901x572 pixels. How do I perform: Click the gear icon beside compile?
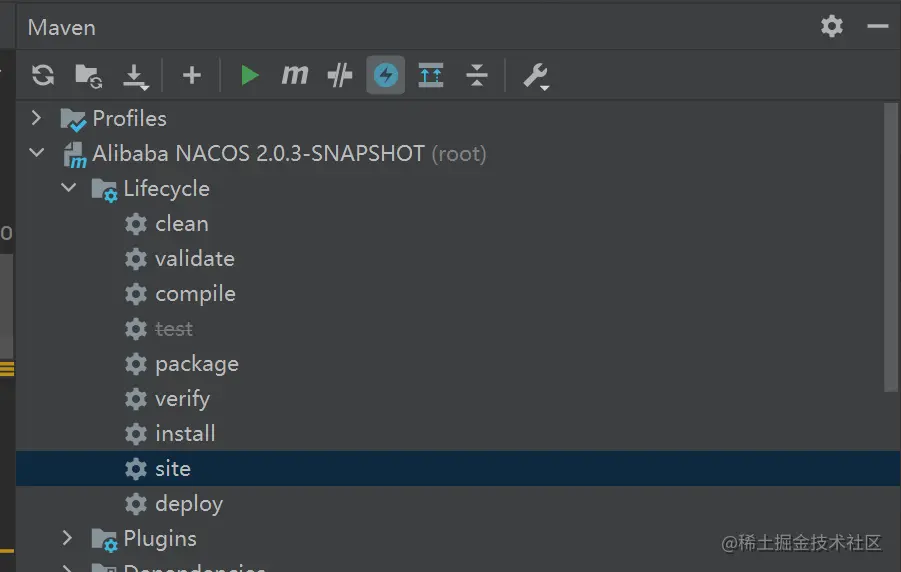(x=136, y=294)
